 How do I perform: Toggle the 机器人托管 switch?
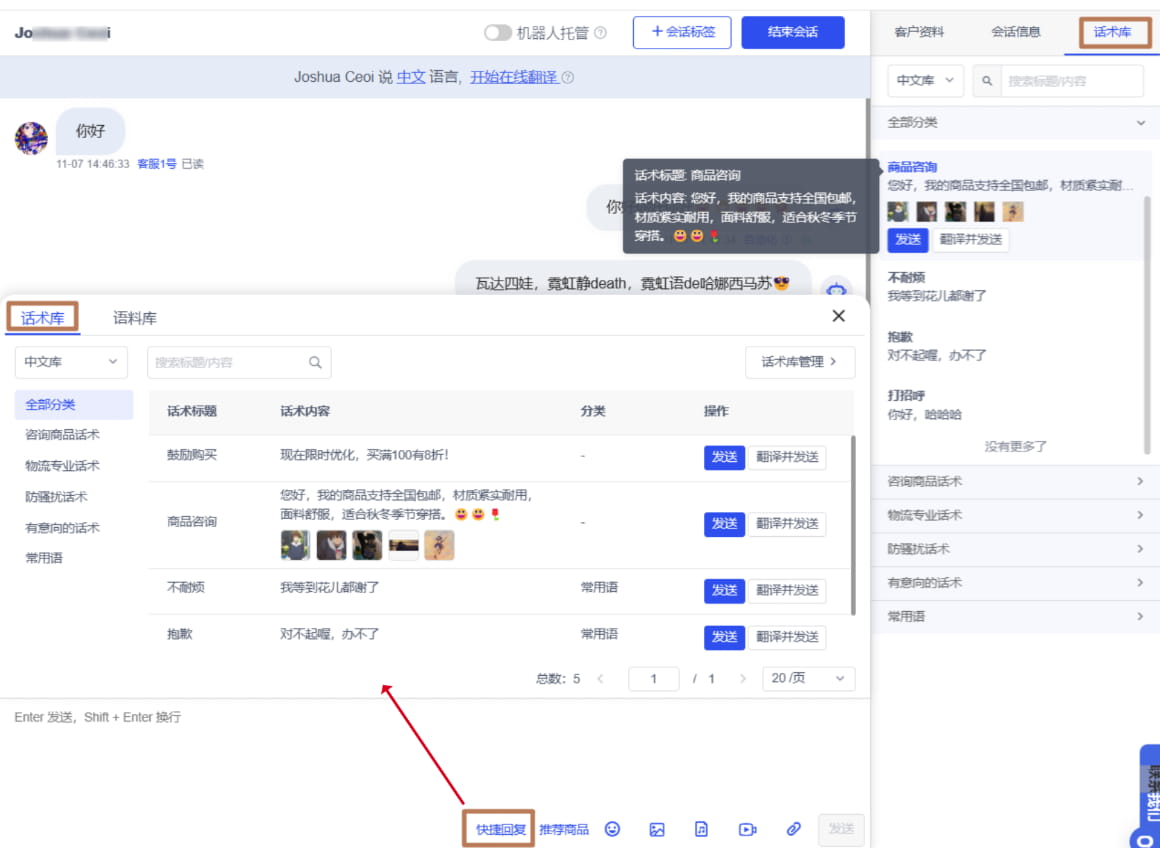pos(498,33)
